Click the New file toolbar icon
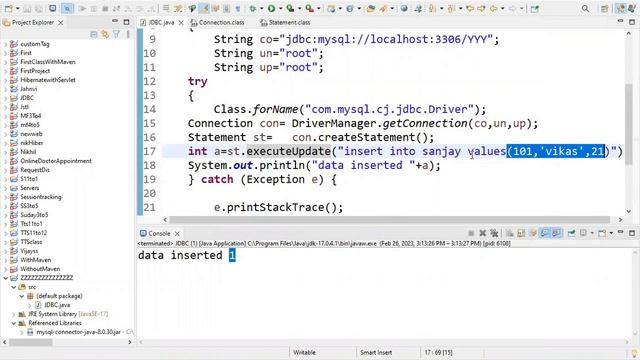 tap(8, 9)
